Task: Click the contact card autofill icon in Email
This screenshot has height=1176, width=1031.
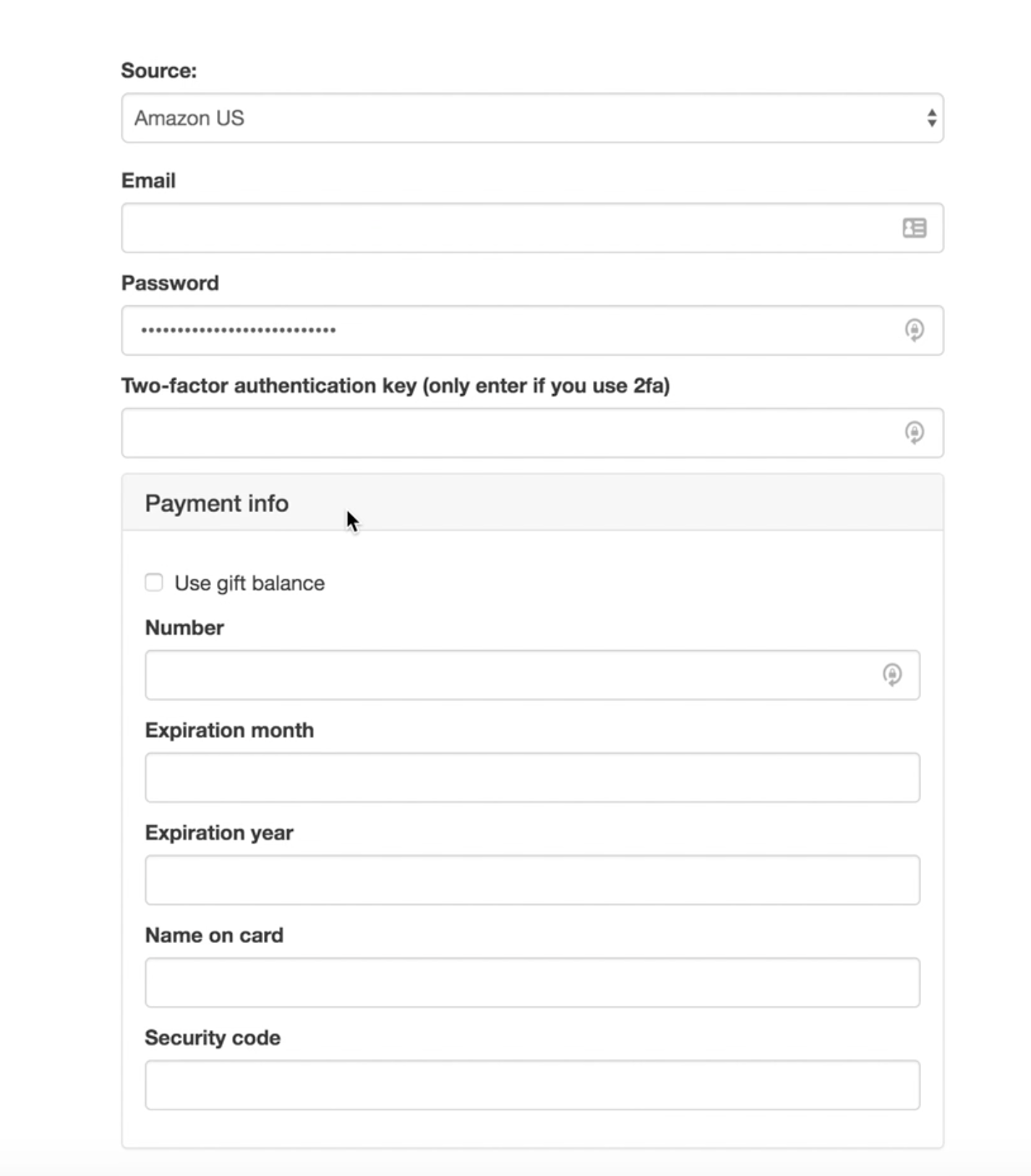Action: tap(914, 228)
